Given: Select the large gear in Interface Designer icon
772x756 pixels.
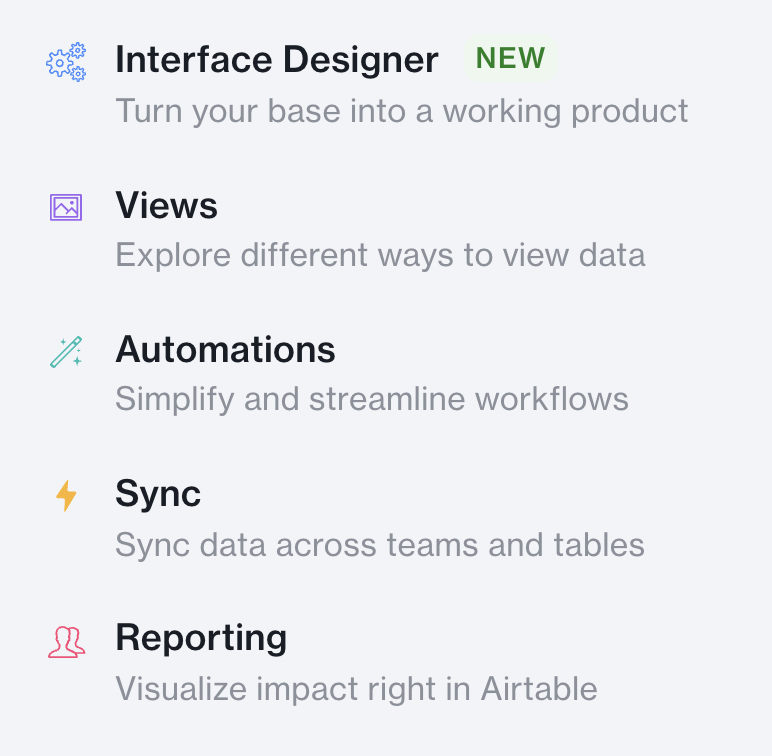Looking at the screenshot, I should pyautogui.click(x=60, y=63).
